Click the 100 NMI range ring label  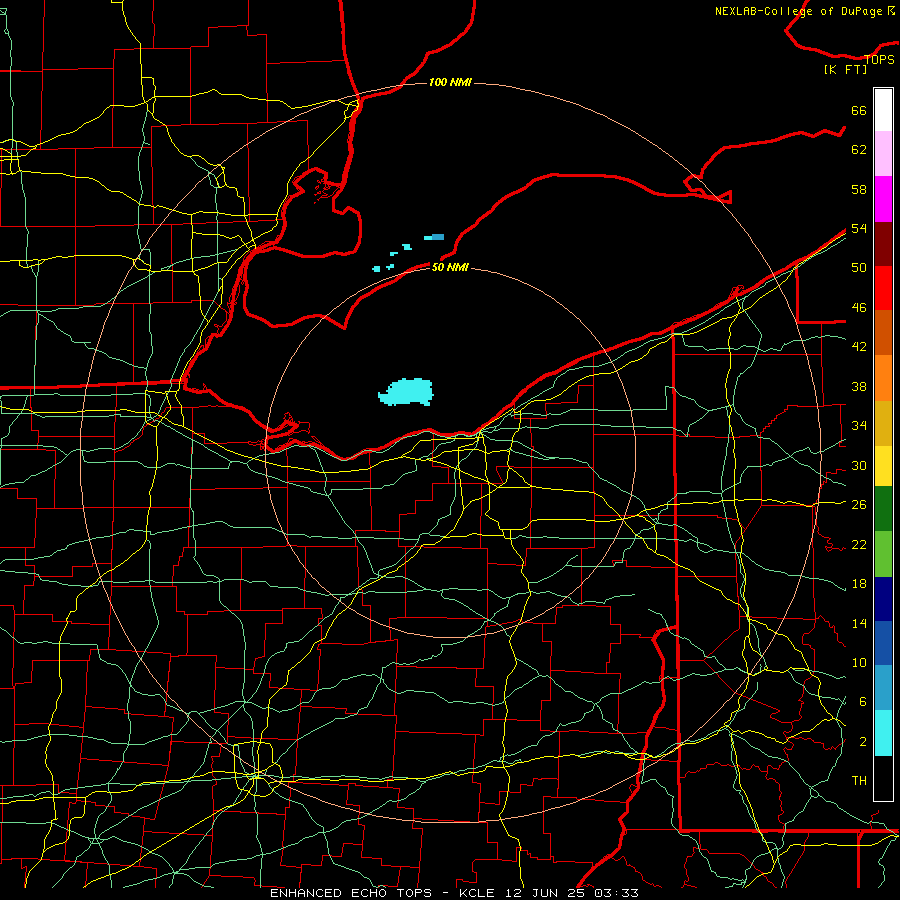click(x=450, y=83)
